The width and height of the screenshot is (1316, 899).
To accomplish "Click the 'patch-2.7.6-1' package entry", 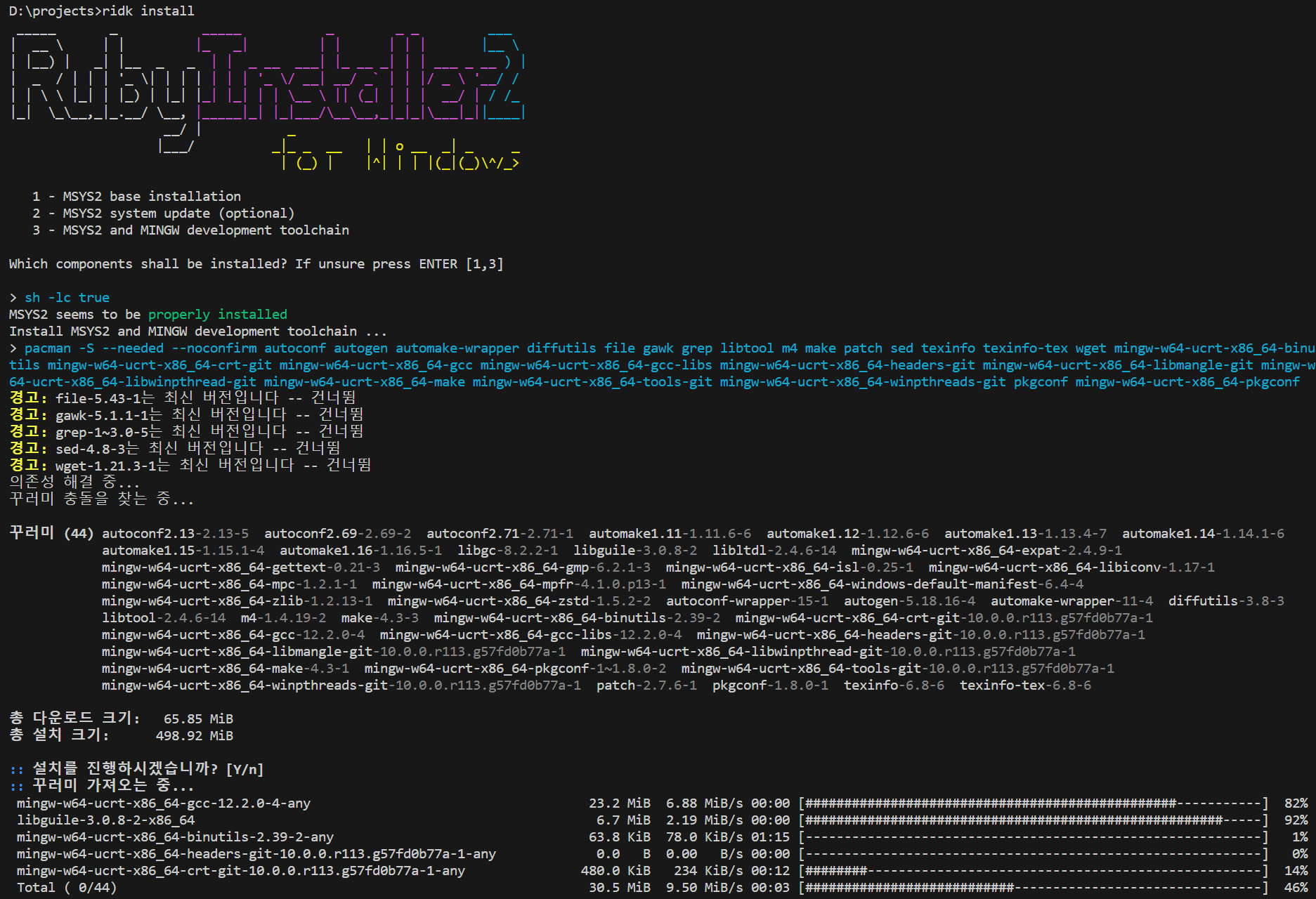I will pyautogui.click(x=646, y=685).
